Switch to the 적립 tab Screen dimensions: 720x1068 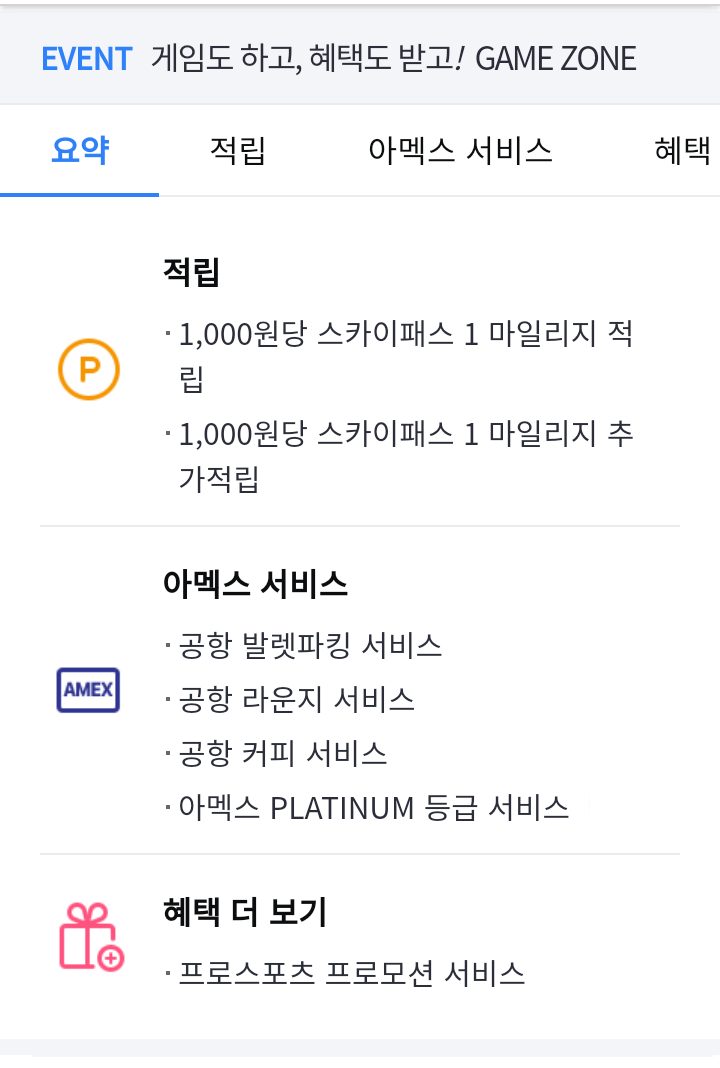click(237, 150)
